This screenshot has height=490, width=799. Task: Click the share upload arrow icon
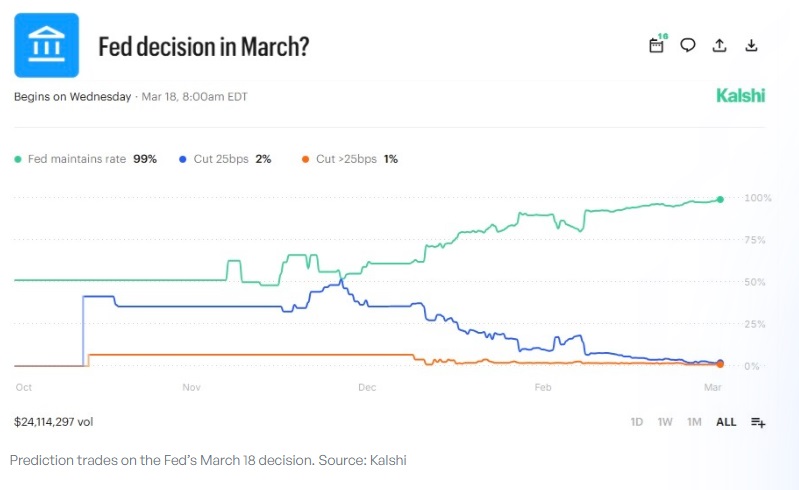point(719,45)
